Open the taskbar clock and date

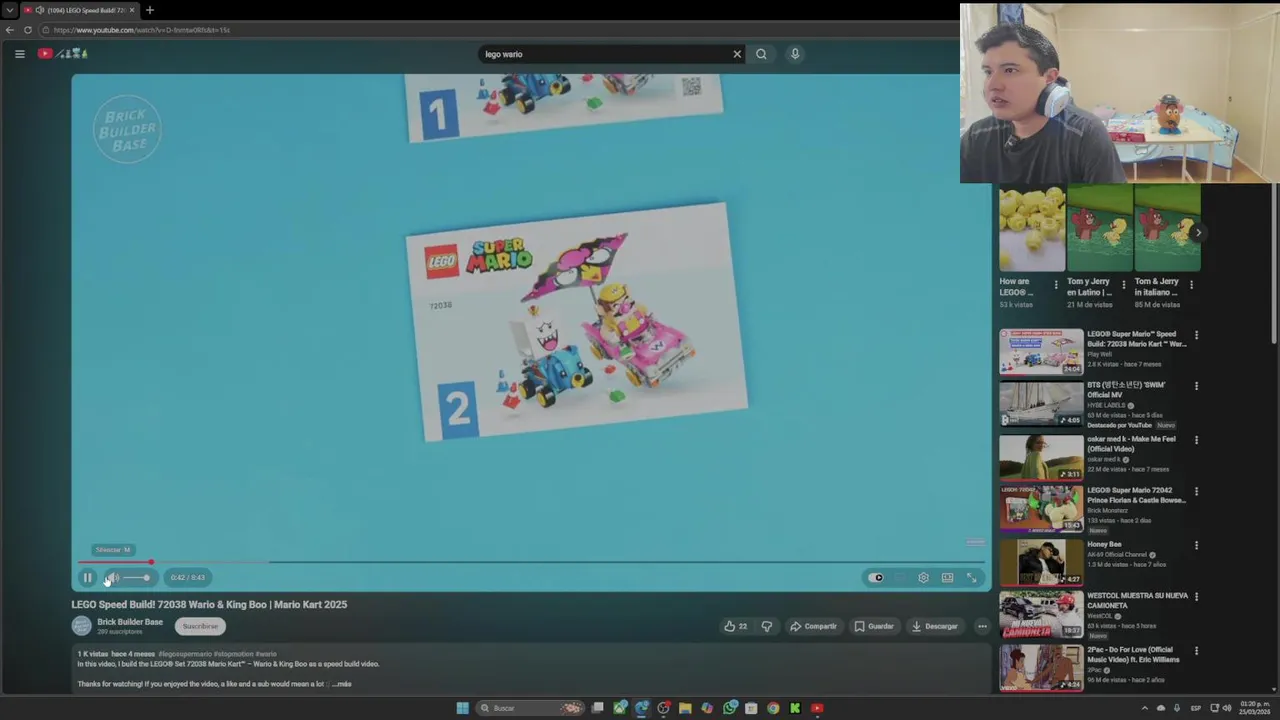coord(1254,708)
